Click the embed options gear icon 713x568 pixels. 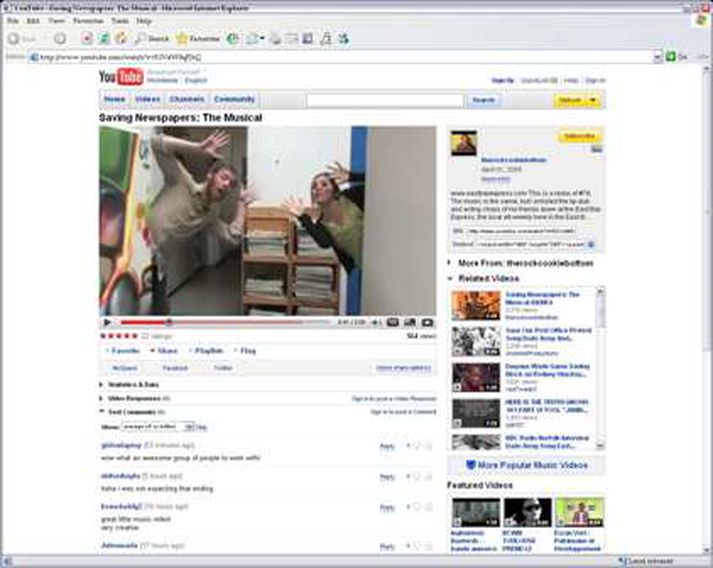tap(591, 244)
